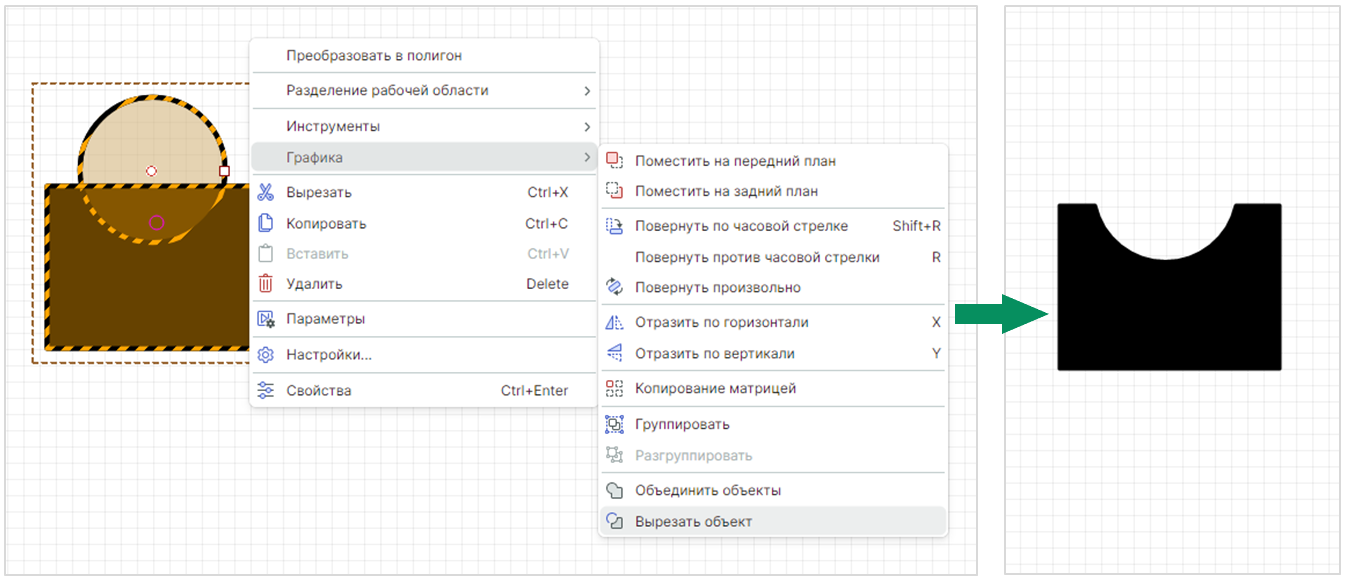Expand the Графика submenu arrow
The width and height of the screenshot is (1345, 582).
[587, 157]
